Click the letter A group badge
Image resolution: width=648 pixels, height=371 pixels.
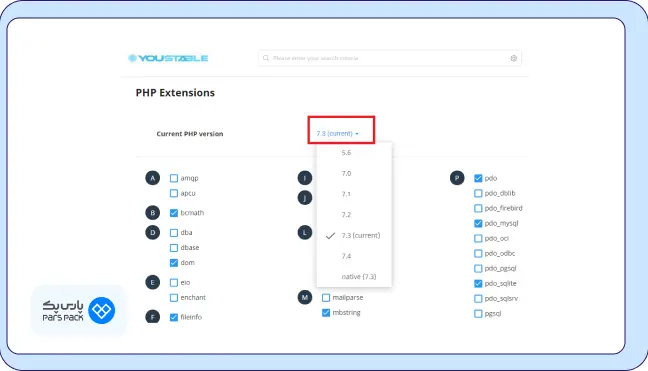tap(152, 178)
